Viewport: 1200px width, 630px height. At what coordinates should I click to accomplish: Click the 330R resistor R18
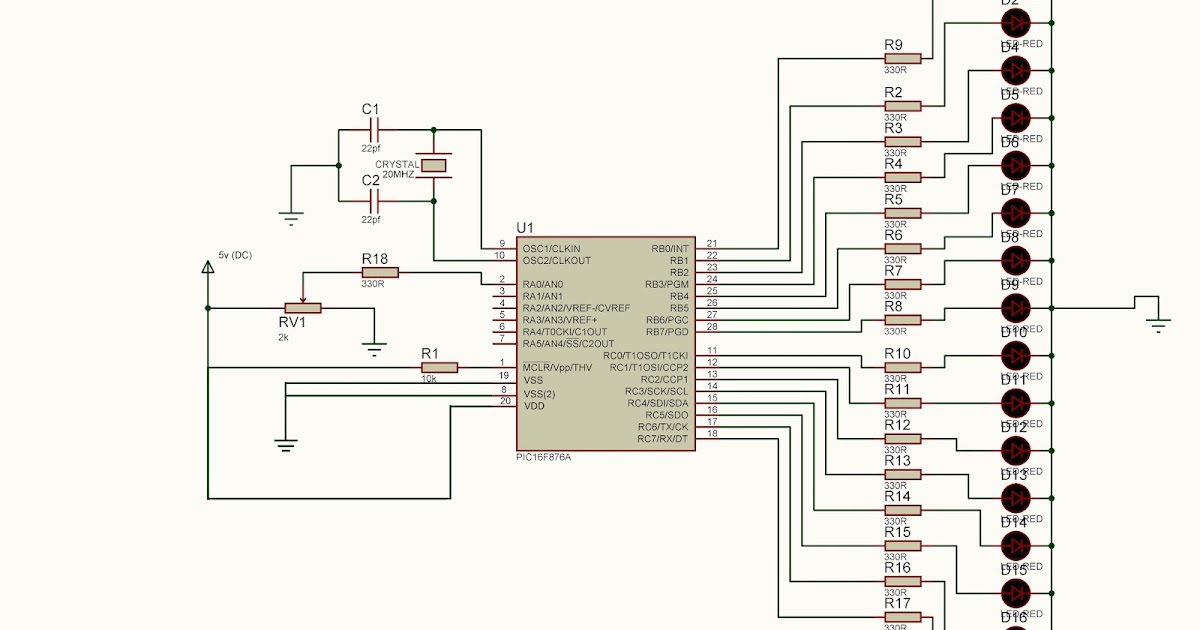point(380,271)
